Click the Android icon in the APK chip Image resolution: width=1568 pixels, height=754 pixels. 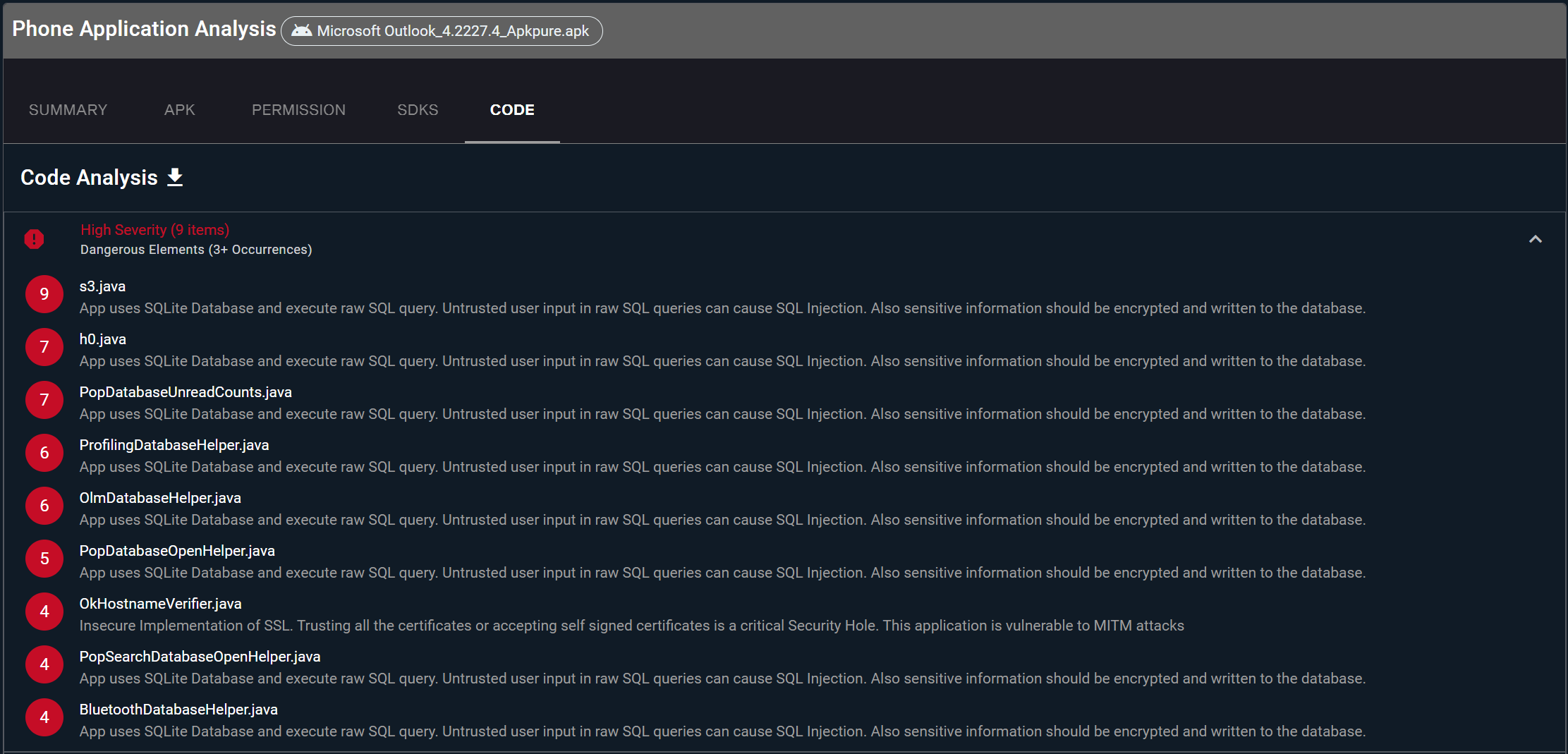coord(301,30)
